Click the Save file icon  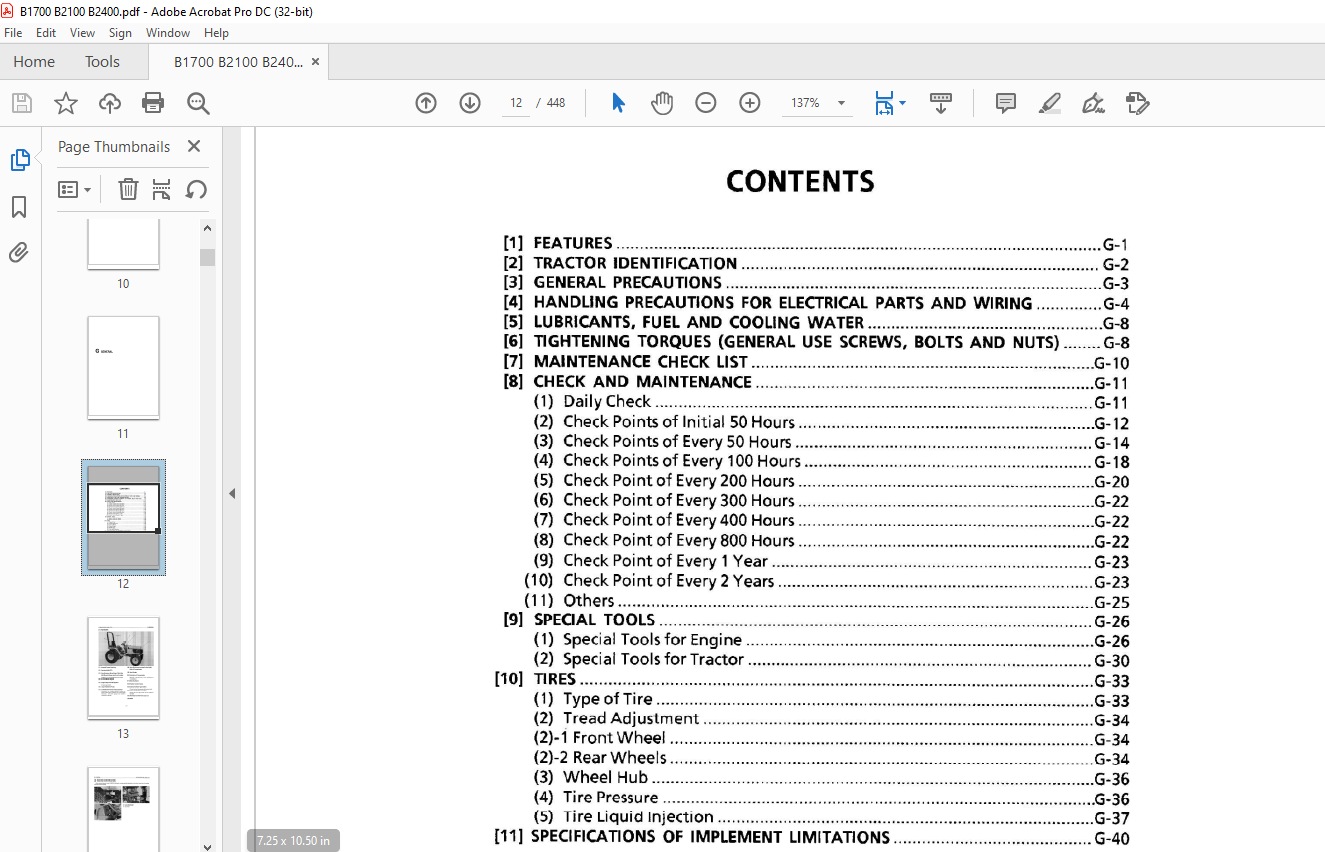click(x=22, y=103)
